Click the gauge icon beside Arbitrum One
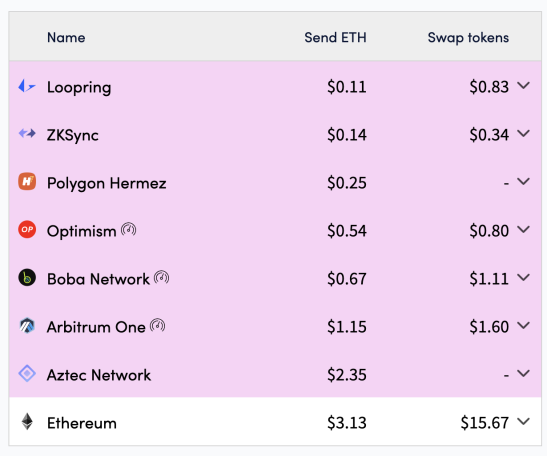This screenshot has height=456, width=547. 157,326
